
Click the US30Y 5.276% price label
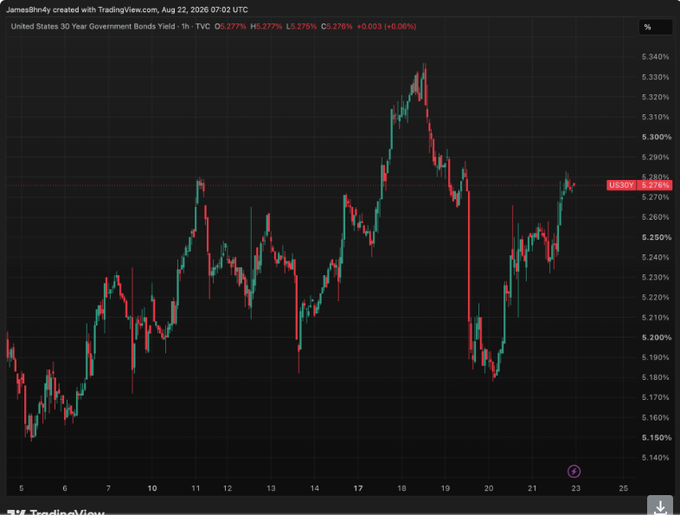pyautogui.click(x=639, y=186)
